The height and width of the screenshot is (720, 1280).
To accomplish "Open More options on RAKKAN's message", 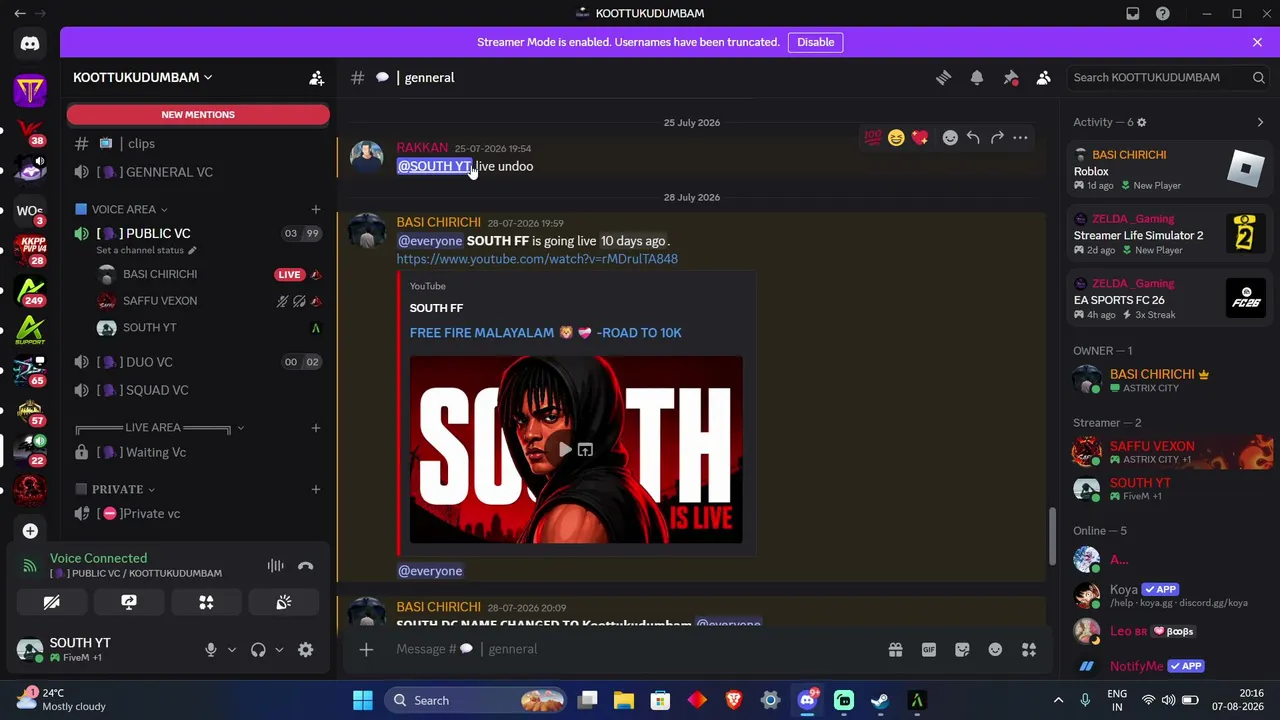I will pos(1020,137).
